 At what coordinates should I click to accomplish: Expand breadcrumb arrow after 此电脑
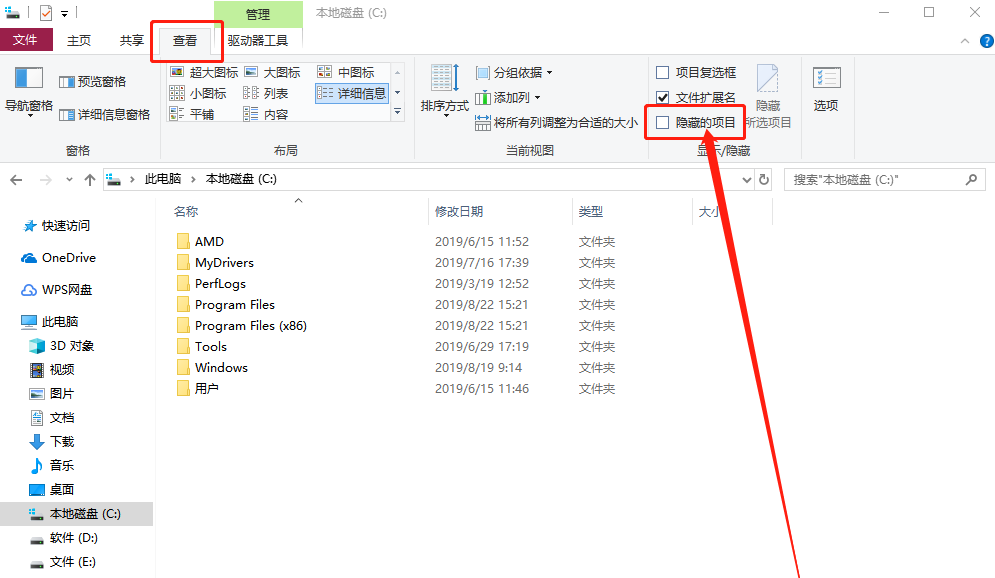(193, 180)
